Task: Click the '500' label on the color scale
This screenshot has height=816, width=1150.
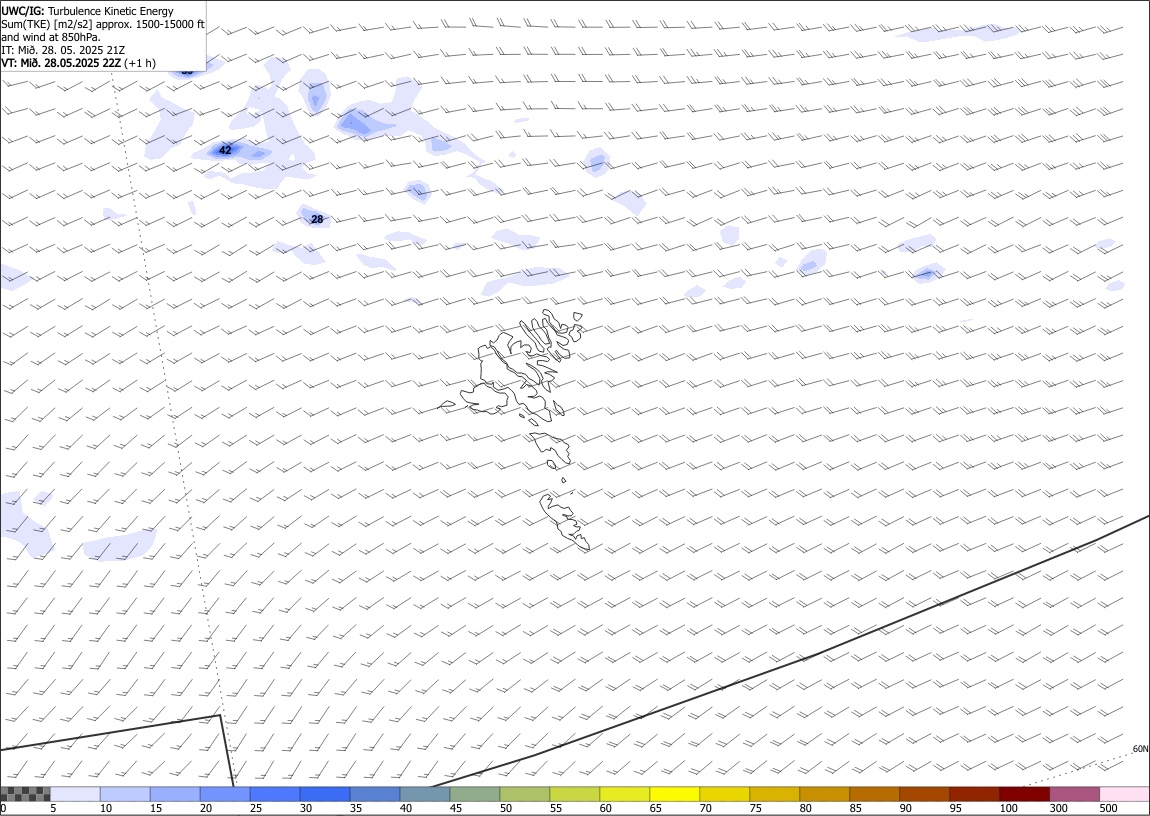Action: [x=1108, y=808]
